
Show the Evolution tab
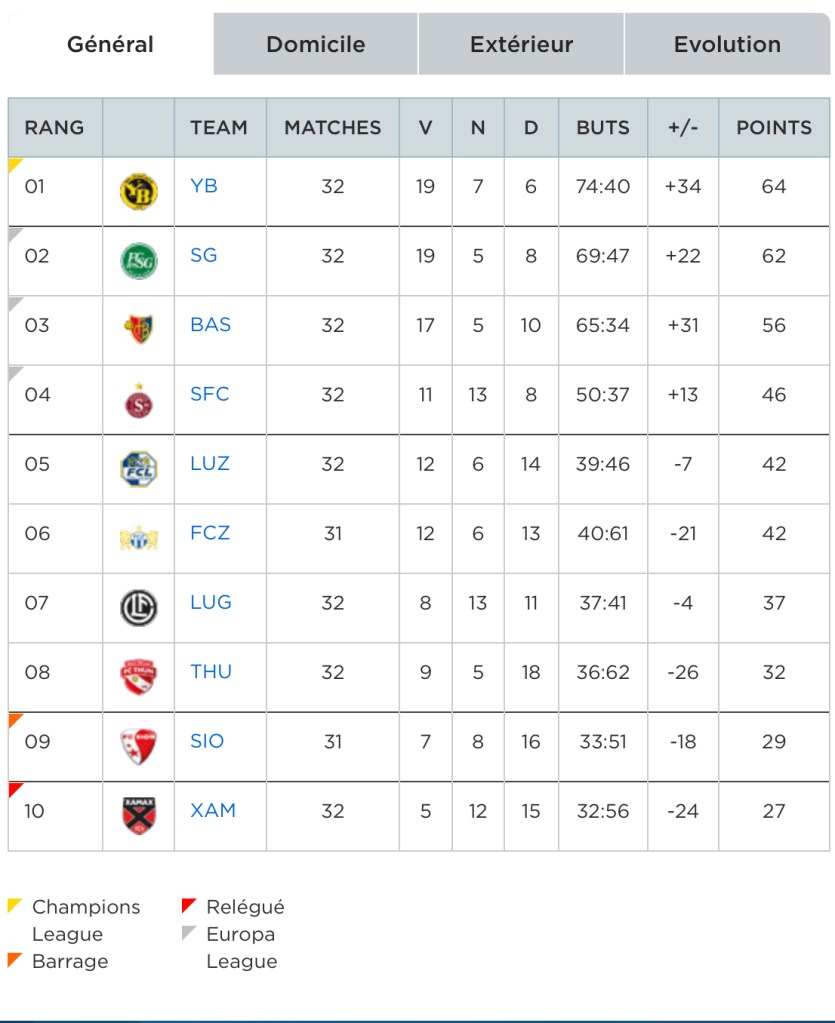(727, 45)
